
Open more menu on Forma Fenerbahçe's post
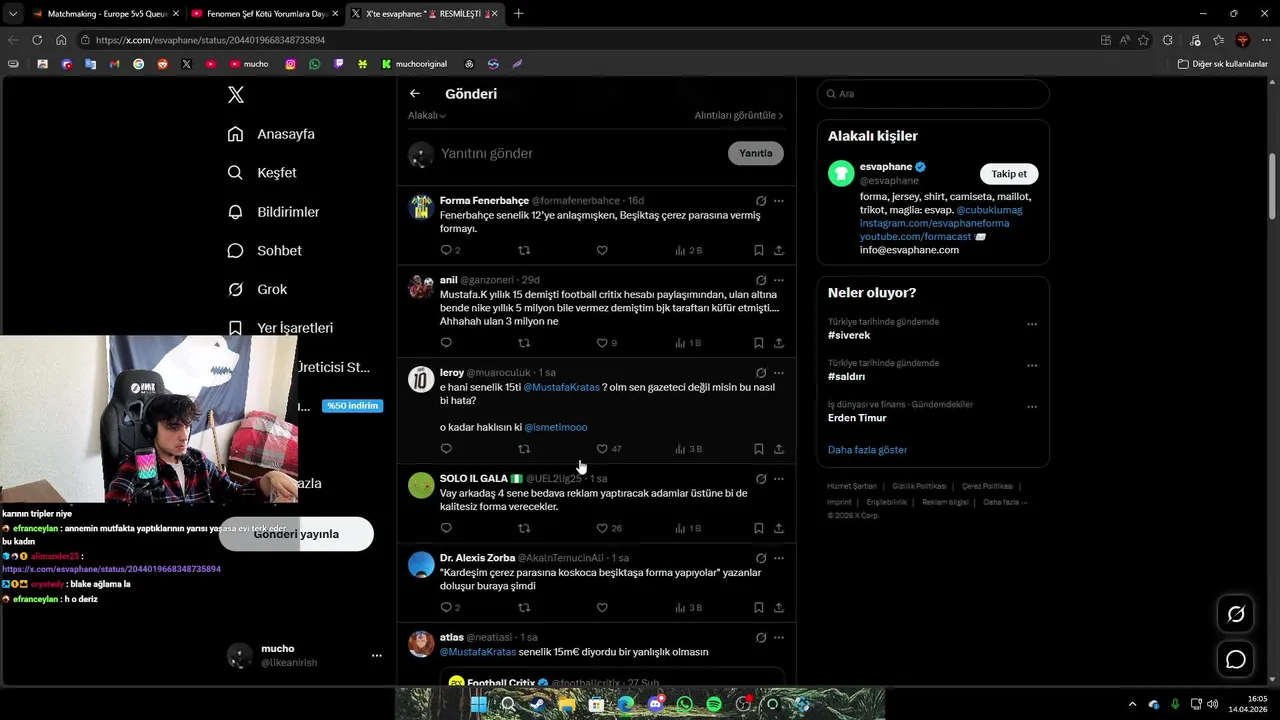(x=779, y=201)
